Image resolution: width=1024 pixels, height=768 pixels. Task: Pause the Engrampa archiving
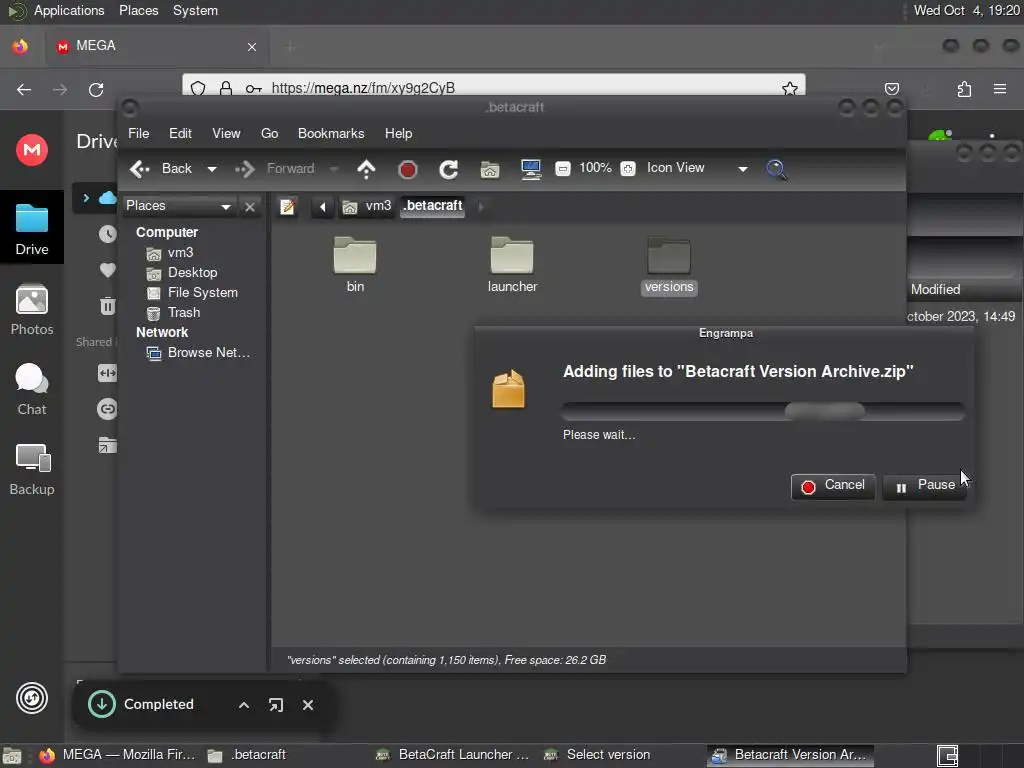pyautogui.click(x=925, y=486)
